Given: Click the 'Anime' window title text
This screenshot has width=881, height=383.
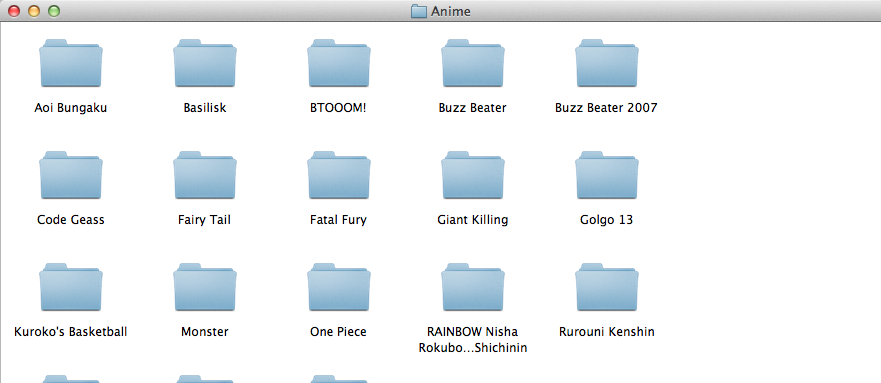Looking at the screenshot, I should coord(451,11).
